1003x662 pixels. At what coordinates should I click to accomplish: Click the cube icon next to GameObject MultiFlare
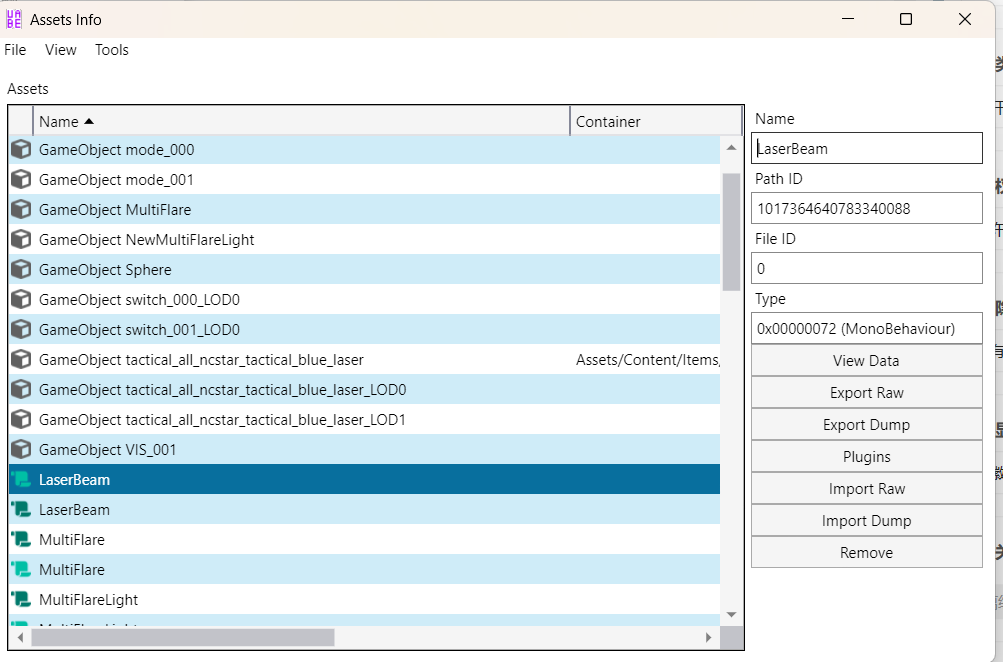pyautogui.click(x=20, y=210)
